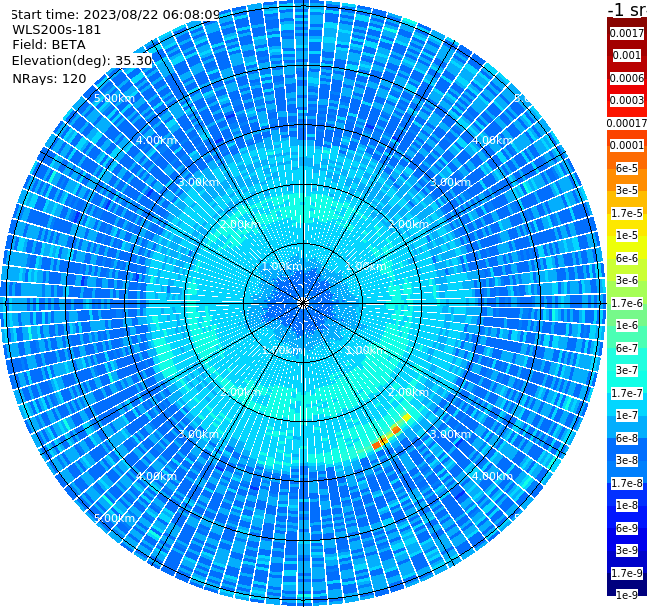This screenshot has width=647, height=607.
Task: Click the 3e-7 colorbar label
Action: pos(626,370)
